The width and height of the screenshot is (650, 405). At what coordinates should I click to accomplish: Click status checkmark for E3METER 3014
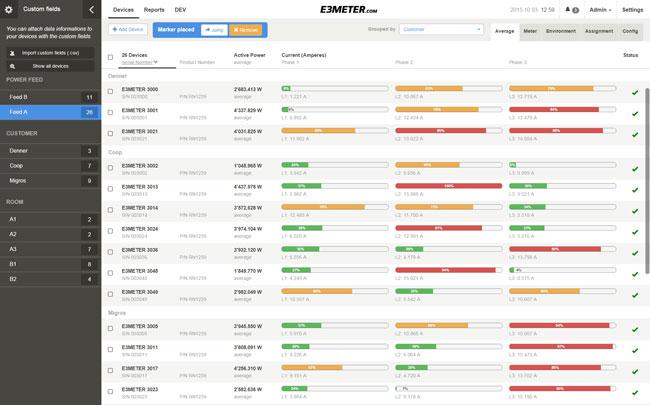(635, 211)
